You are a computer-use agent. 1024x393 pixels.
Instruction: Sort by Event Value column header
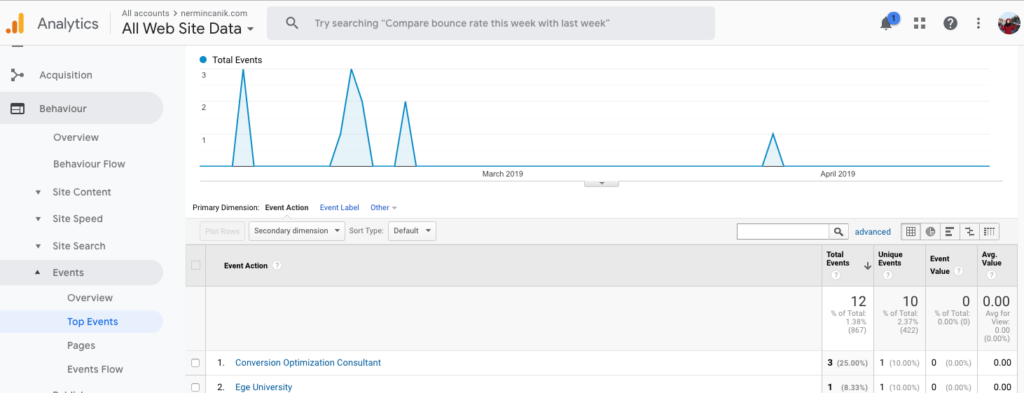click(939, 265)
